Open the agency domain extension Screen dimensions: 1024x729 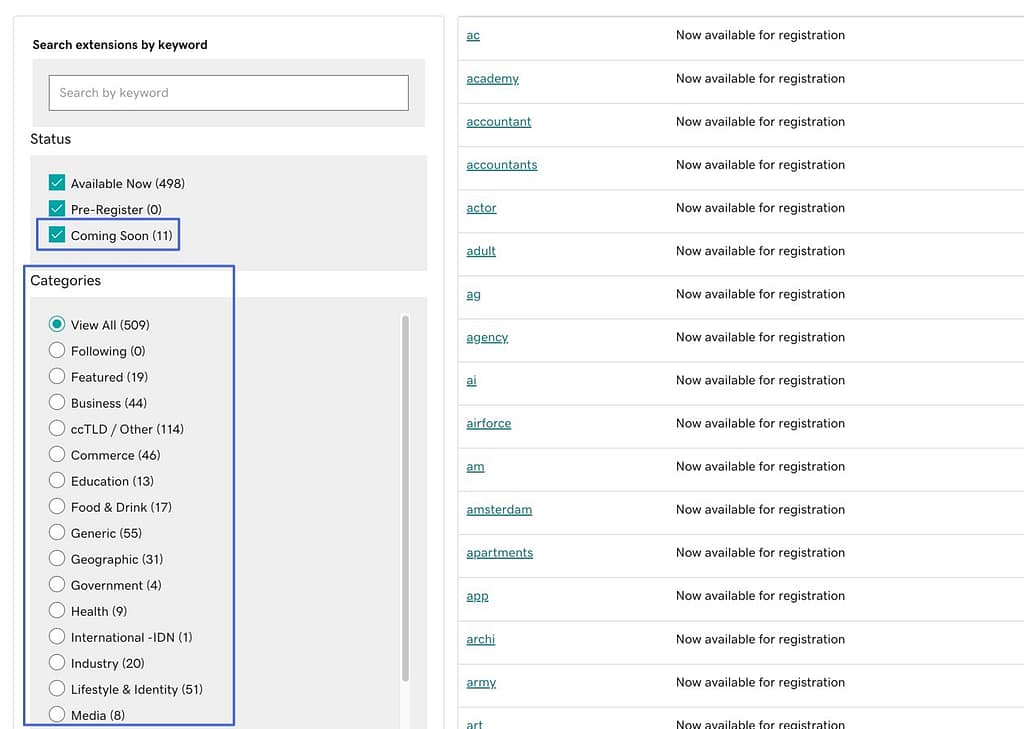coord(487,337)
